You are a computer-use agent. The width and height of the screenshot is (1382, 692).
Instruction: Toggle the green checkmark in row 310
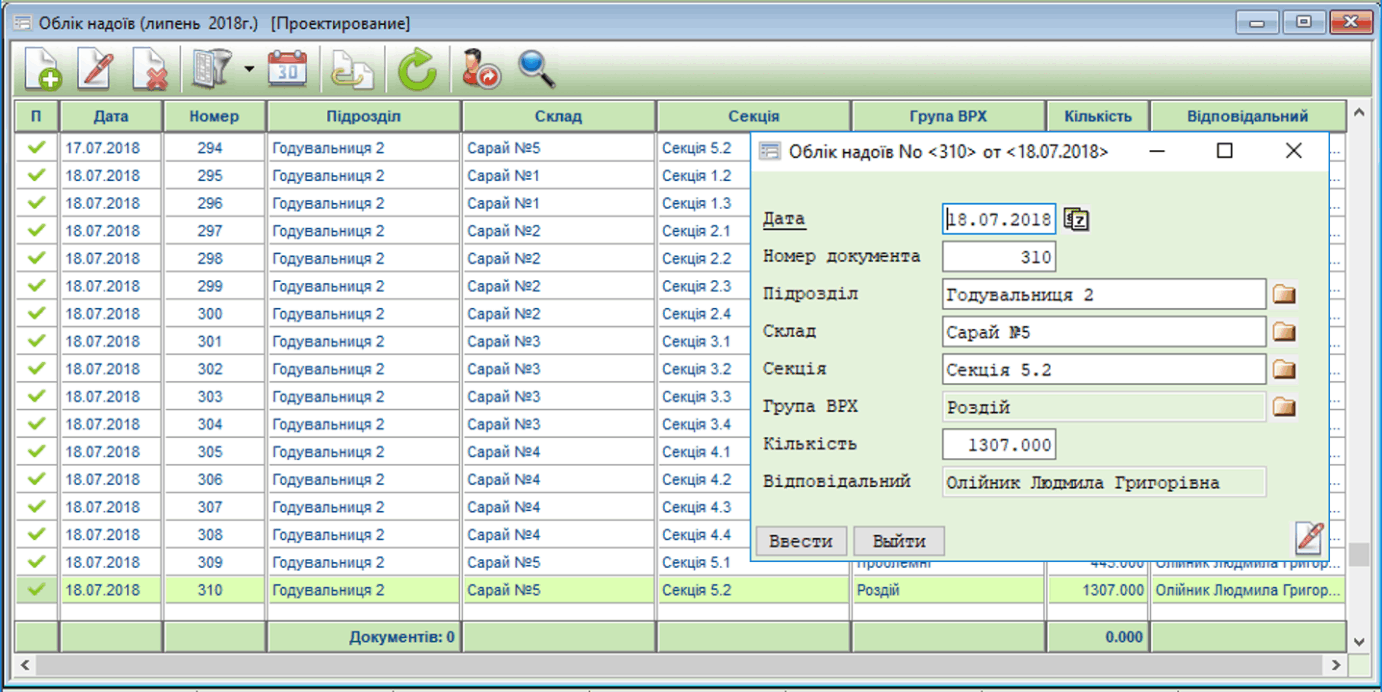37,590
